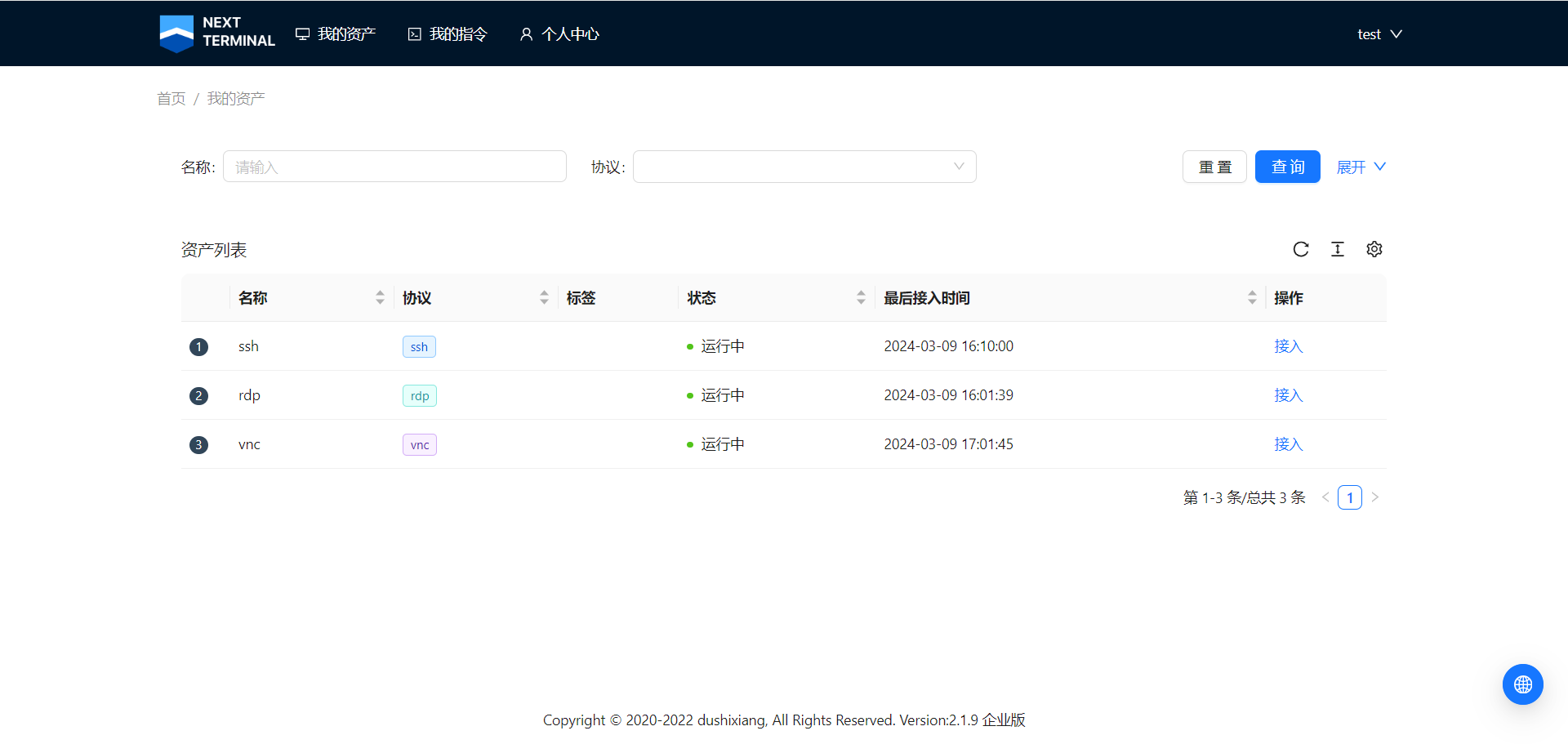Click 我的资产 breadcrumb

coord(236,99)
